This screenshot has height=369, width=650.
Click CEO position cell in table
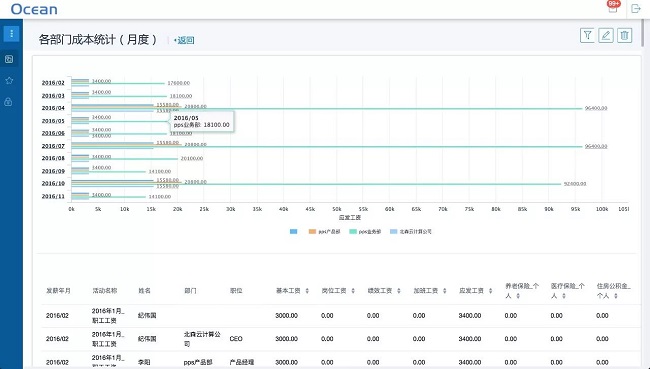click(x=236, y=339)
